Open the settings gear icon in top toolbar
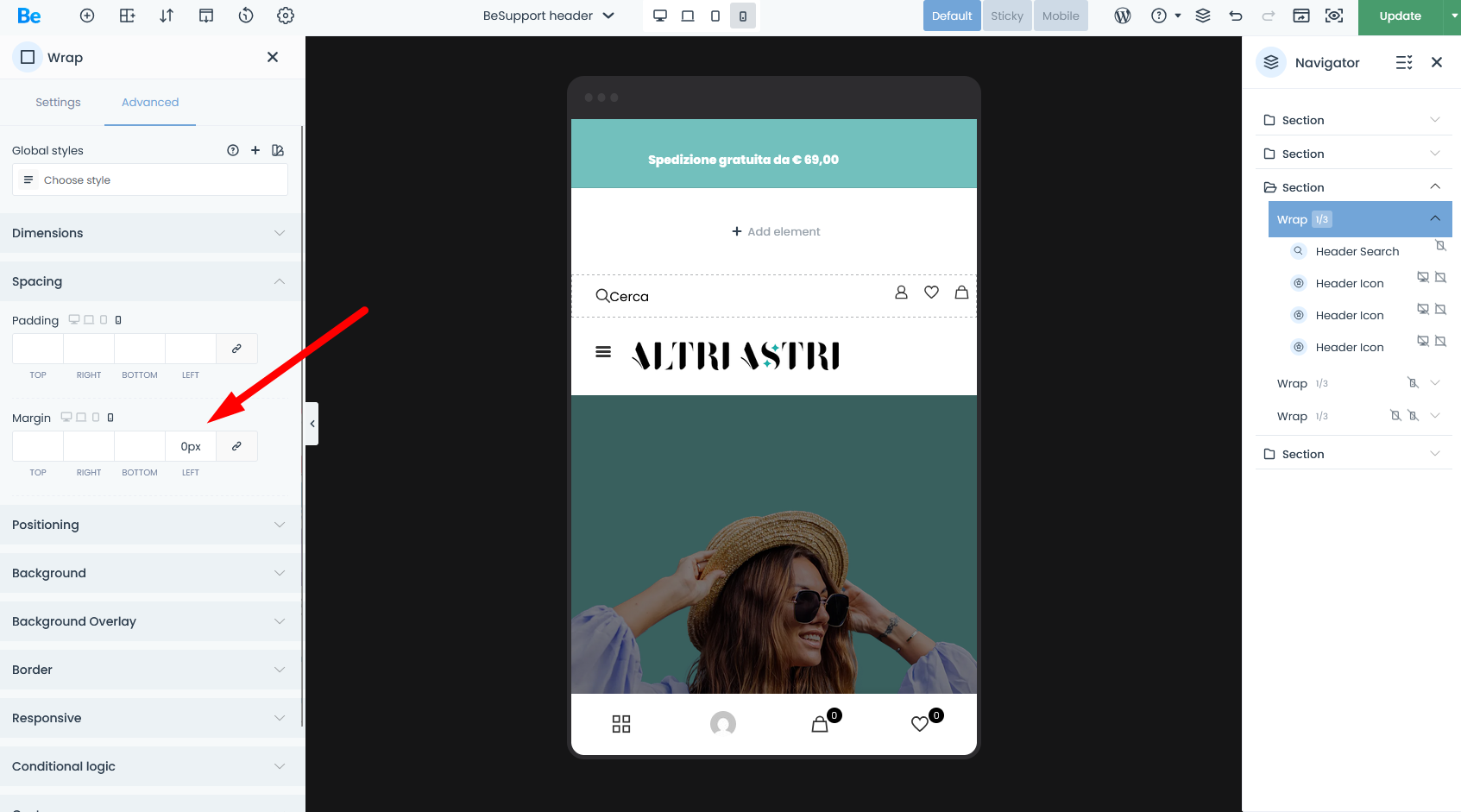The image size is (1461, 812). coord(286,16)
